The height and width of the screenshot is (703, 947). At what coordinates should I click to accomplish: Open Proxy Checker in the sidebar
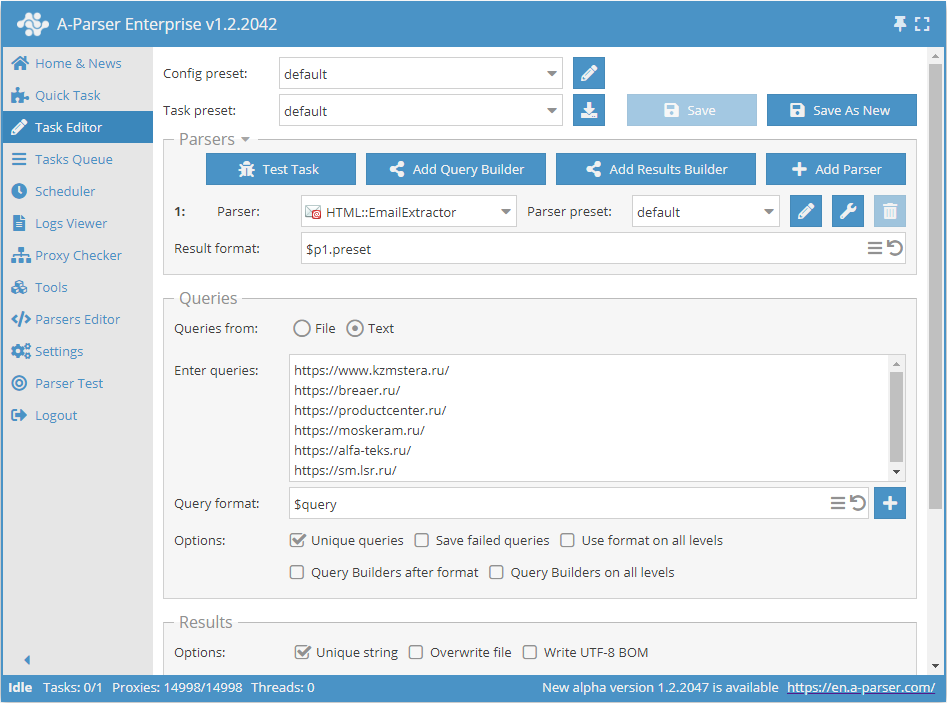click(x=78, y=255)
